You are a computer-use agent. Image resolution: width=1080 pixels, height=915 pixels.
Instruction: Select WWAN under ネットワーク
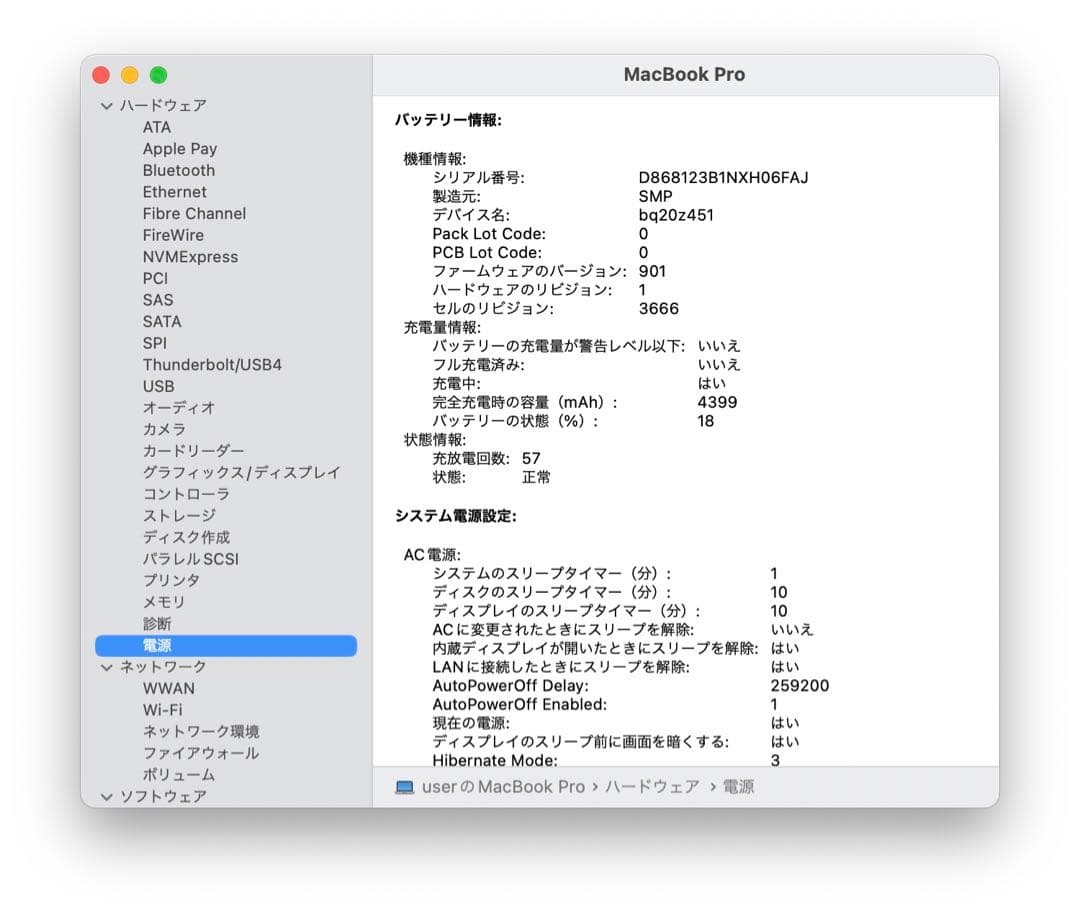pos(168,688)
